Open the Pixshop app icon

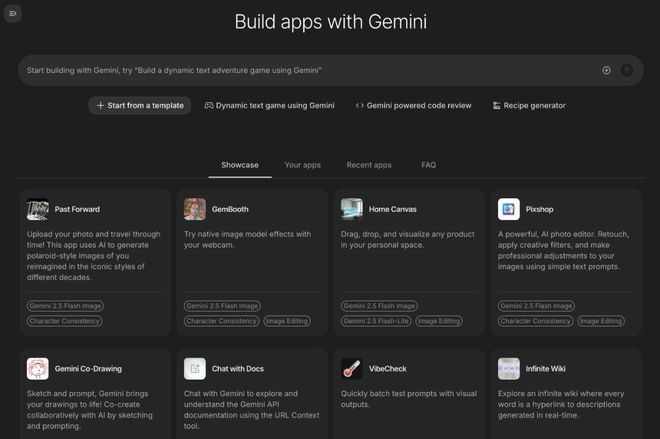(508, 209)
